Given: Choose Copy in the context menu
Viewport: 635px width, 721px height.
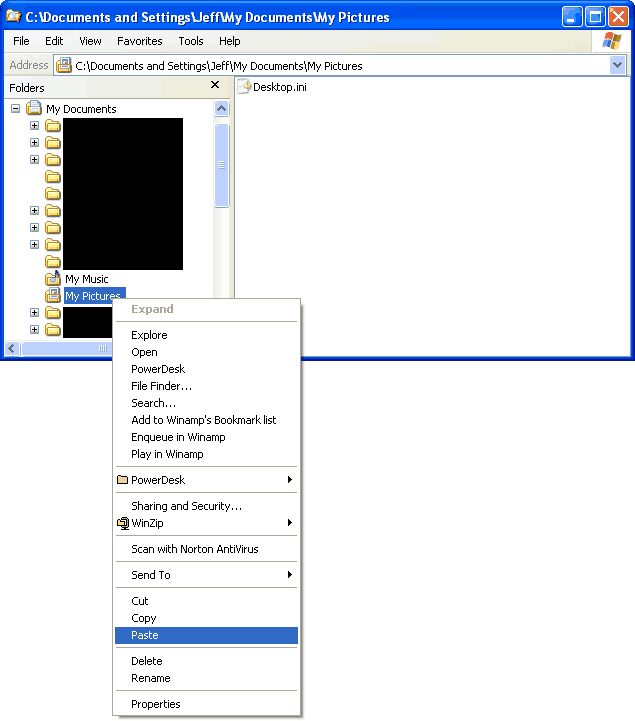Looking at the screenshot, I should (x=206, y=618).
